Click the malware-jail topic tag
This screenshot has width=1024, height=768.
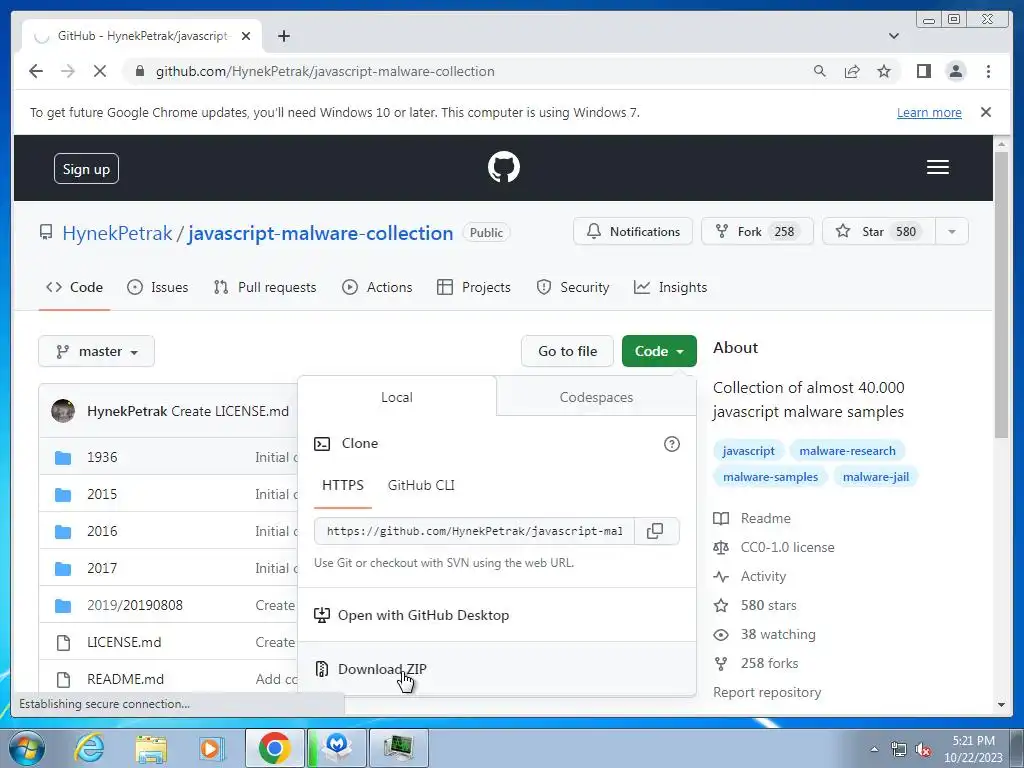(x=875, y=477)
